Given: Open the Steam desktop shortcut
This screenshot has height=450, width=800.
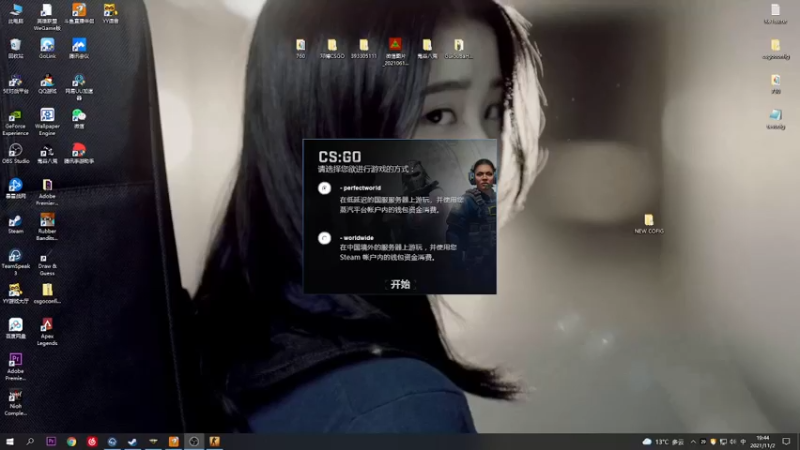Looking at the screenshot, I should click(x=15, y=224).
